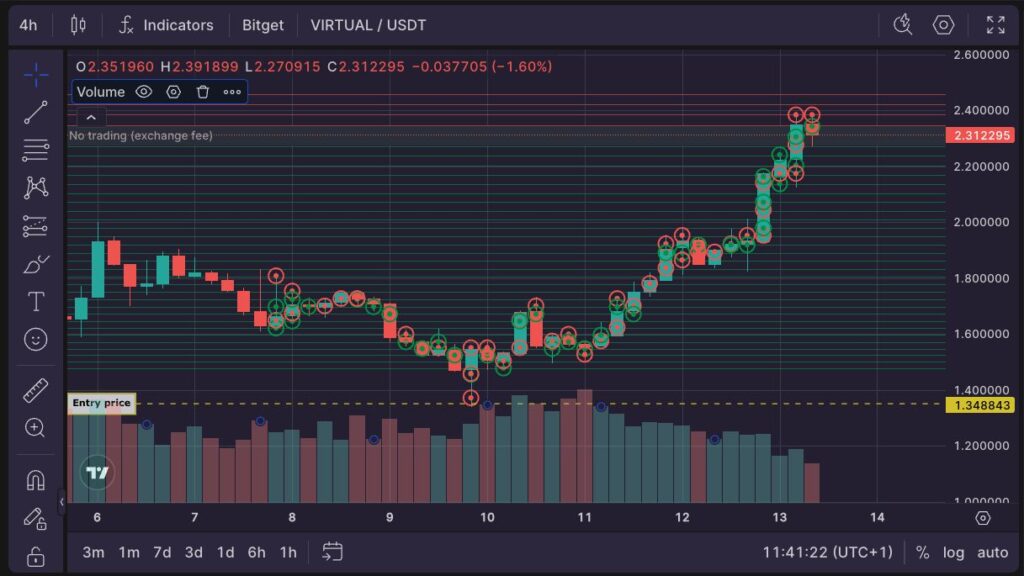
Task: Click the yellow Entry price label
Action: [x=101, y=404]
